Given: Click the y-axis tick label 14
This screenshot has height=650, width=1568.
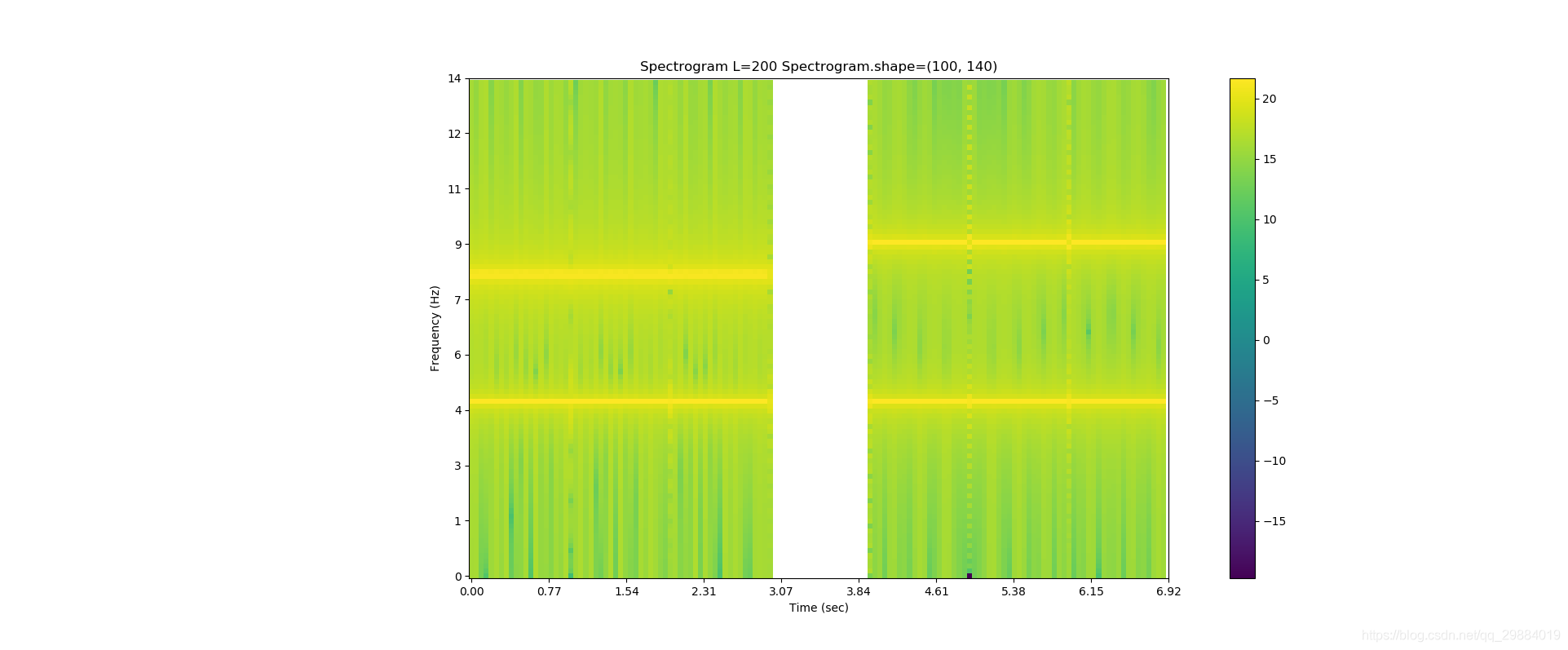Looking at the screenshot, I should point(454,78).
